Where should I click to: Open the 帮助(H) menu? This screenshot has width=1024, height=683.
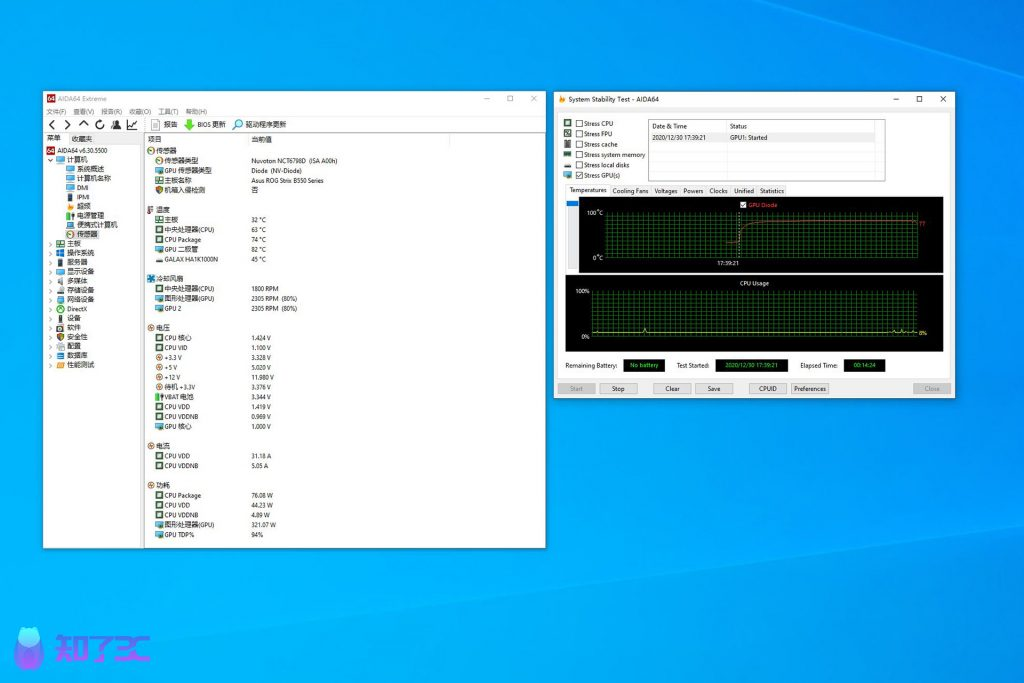pos(196,112)
